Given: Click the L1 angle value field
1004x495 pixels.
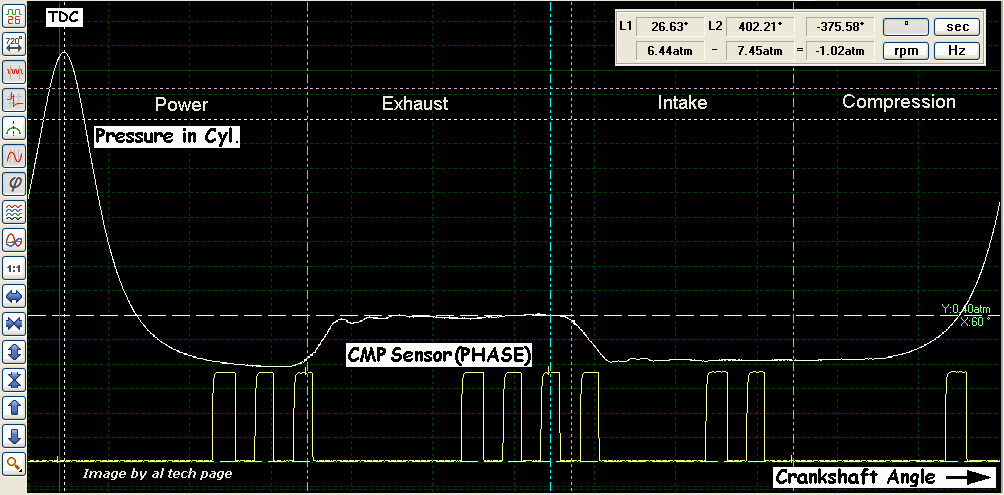Looking at the screenshot, I should pos(668,26).
